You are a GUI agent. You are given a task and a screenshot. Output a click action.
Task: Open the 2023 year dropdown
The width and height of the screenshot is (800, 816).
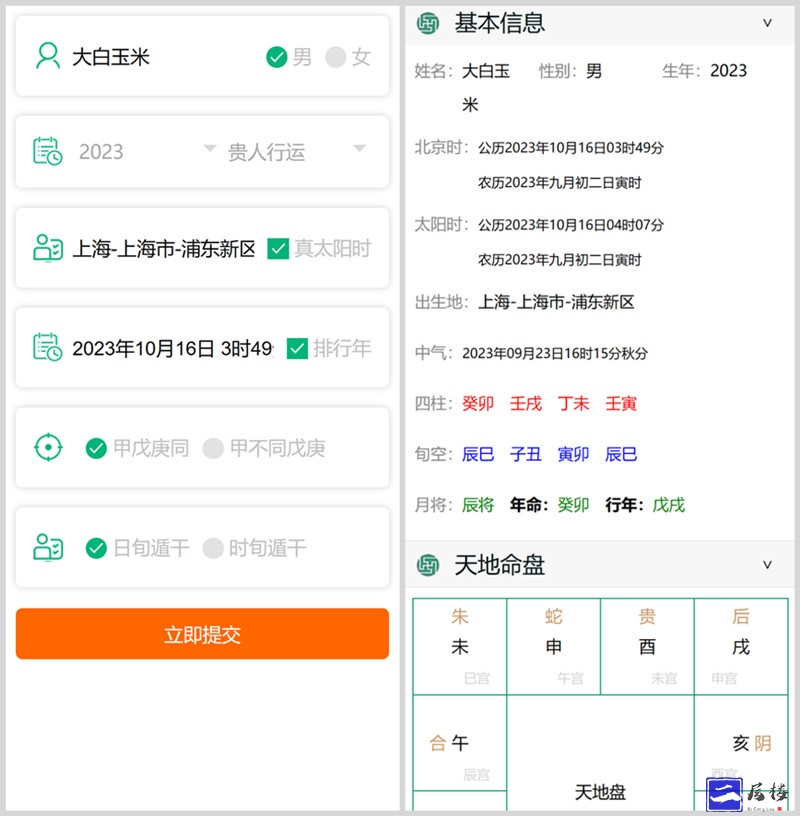pyautogui.click(x=145, y=151)
